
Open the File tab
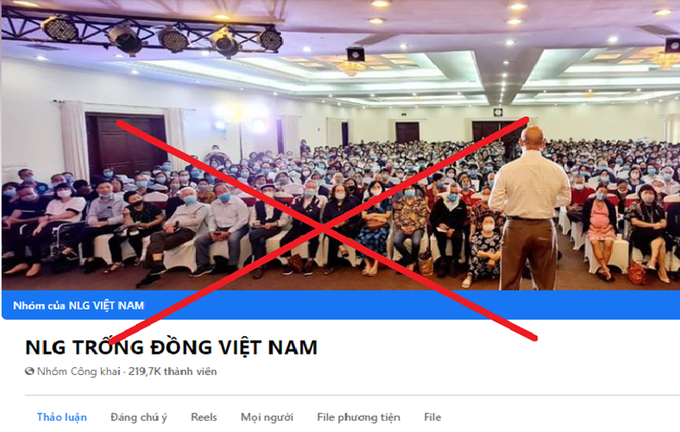(x=432, y=417)
